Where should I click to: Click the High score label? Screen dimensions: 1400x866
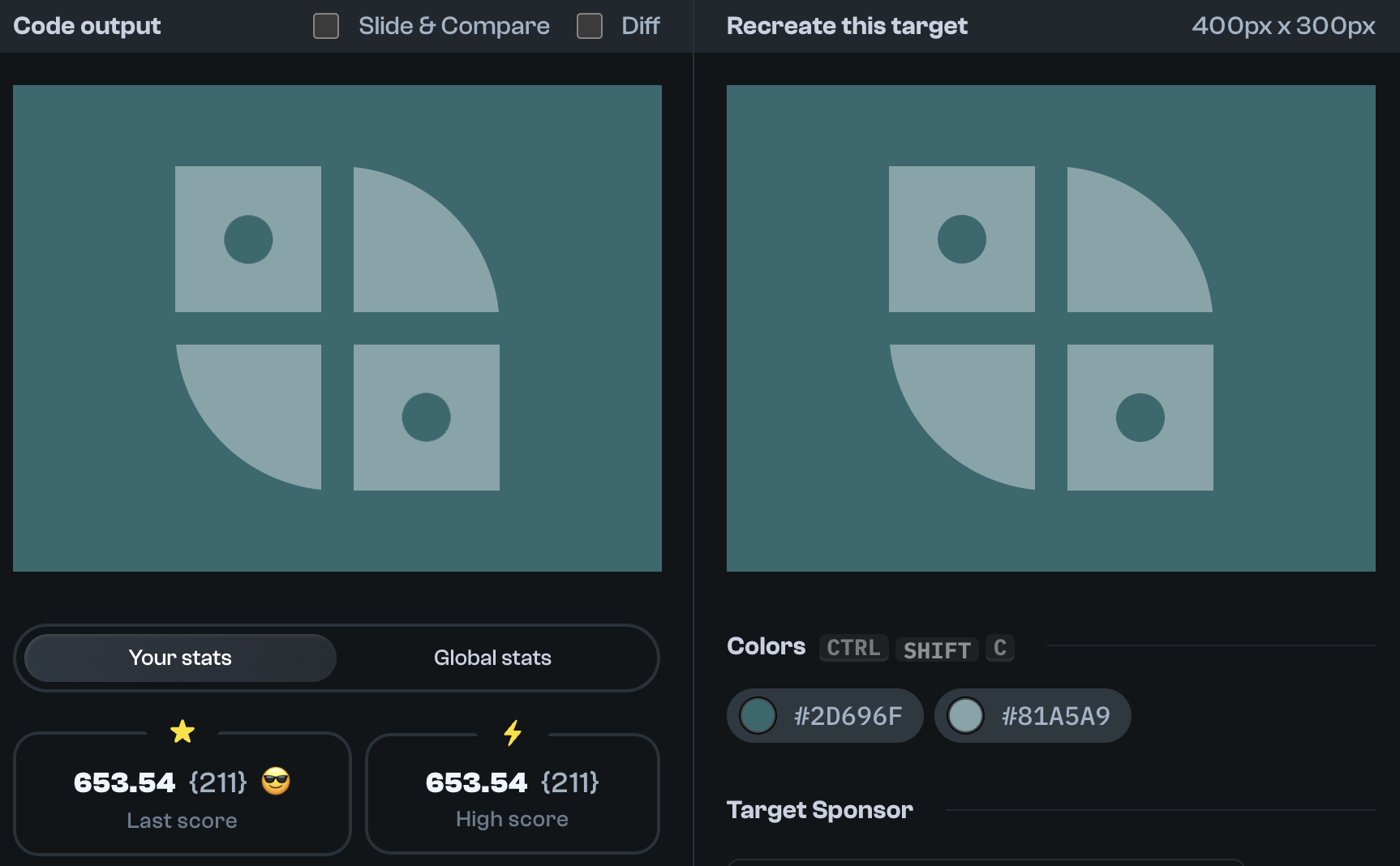click(512, 819)
